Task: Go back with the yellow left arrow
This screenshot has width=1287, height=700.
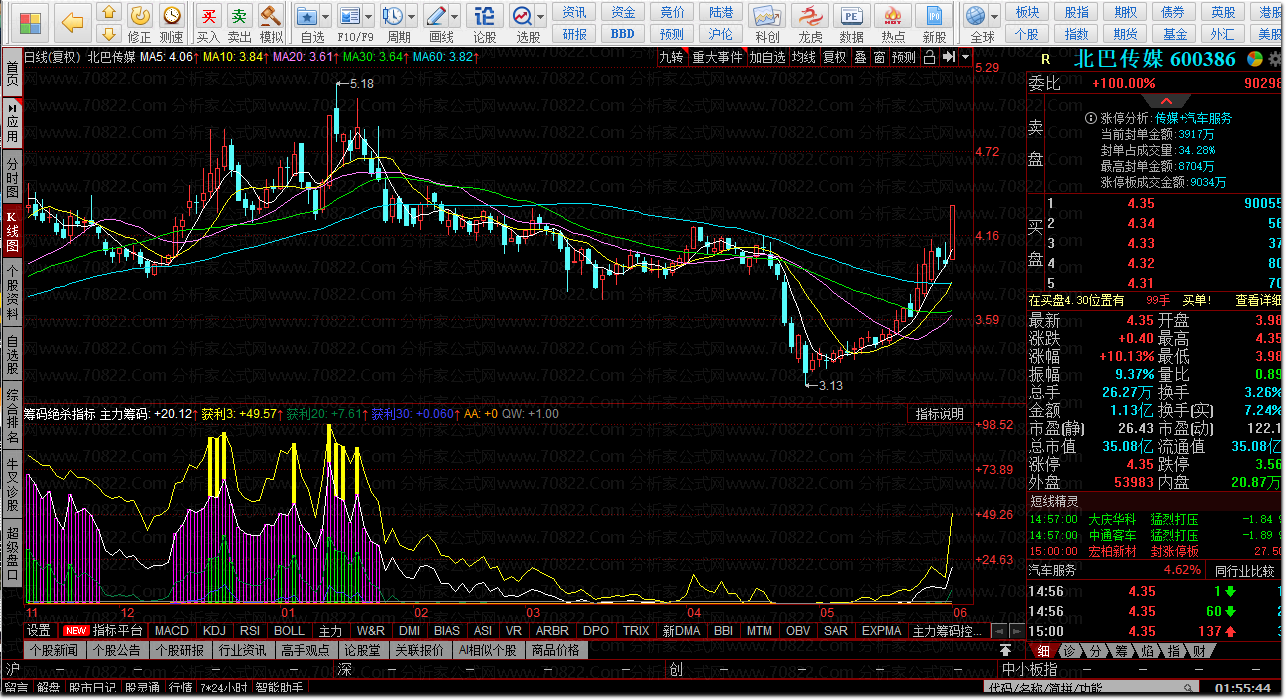Action: click(x=71, y=22)
